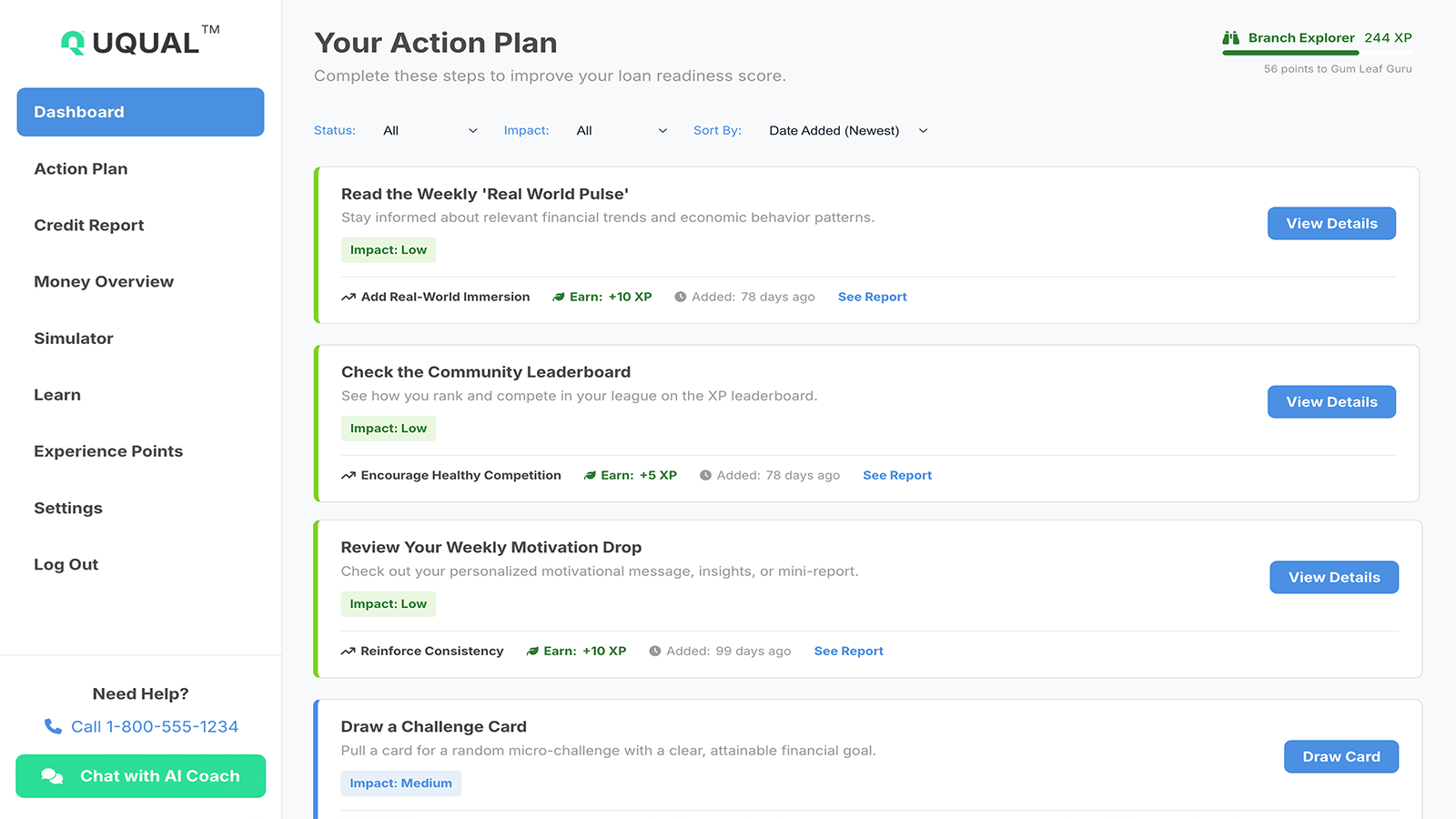Click the chat bubbles icon on AI Coach
1456x819 pixels.
pyautogui.click(x=53, y=776)
